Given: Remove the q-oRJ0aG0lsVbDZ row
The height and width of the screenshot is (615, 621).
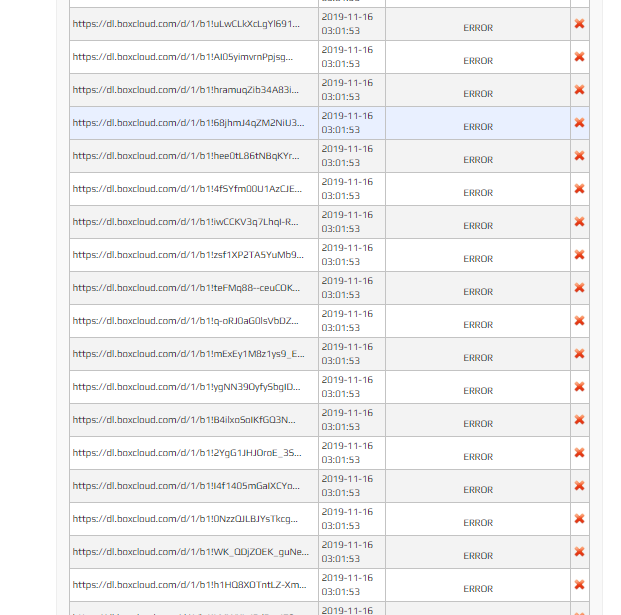Looking at the screenshot, I should point(579,321).
